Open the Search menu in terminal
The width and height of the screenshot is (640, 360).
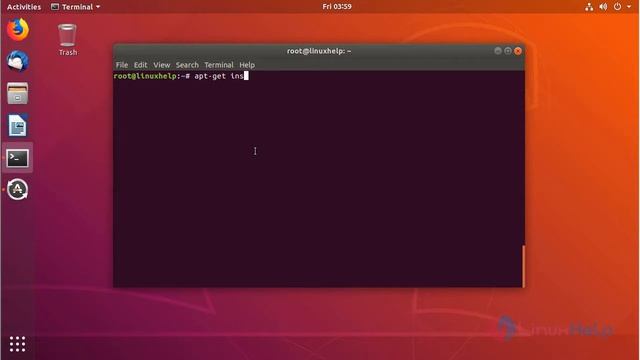click(187, 65)
